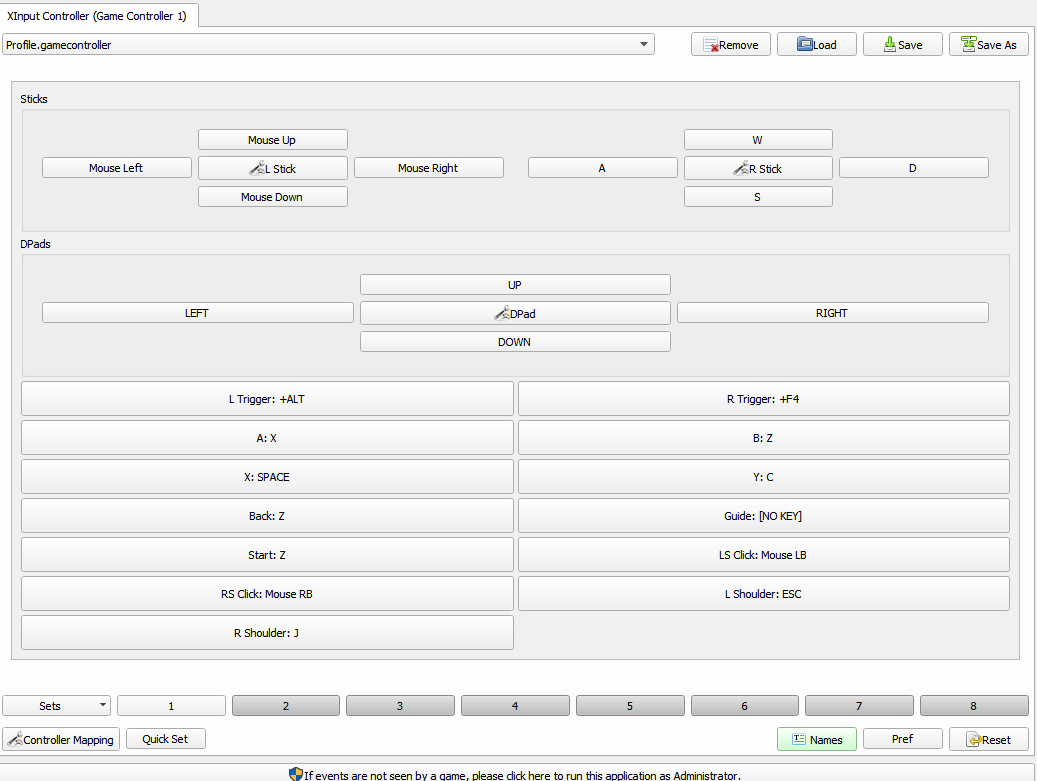
Task: Edit the RS Click: Mouse RB mapping
Action: pos(267,593)
